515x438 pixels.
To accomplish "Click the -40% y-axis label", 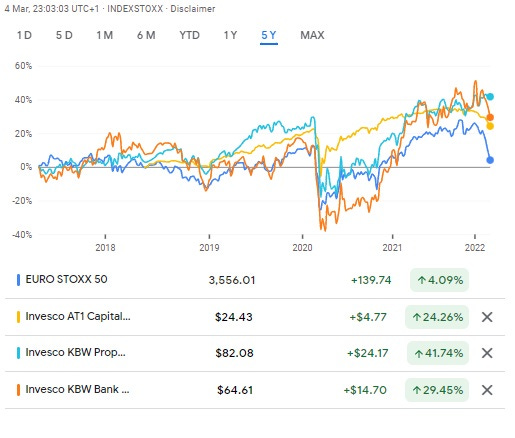I will click(22, 235).
